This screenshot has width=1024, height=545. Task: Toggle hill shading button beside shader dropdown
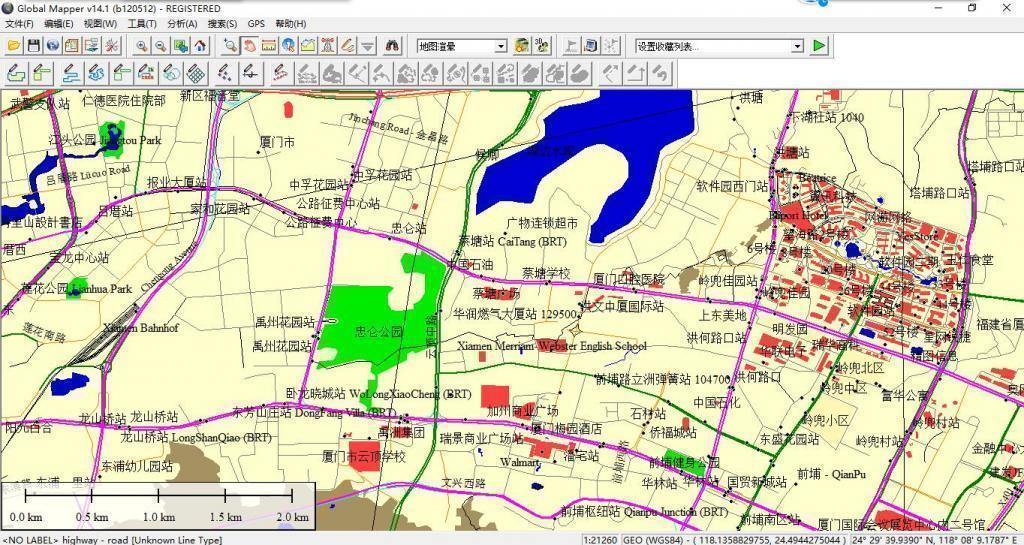[x=521, y=46]
